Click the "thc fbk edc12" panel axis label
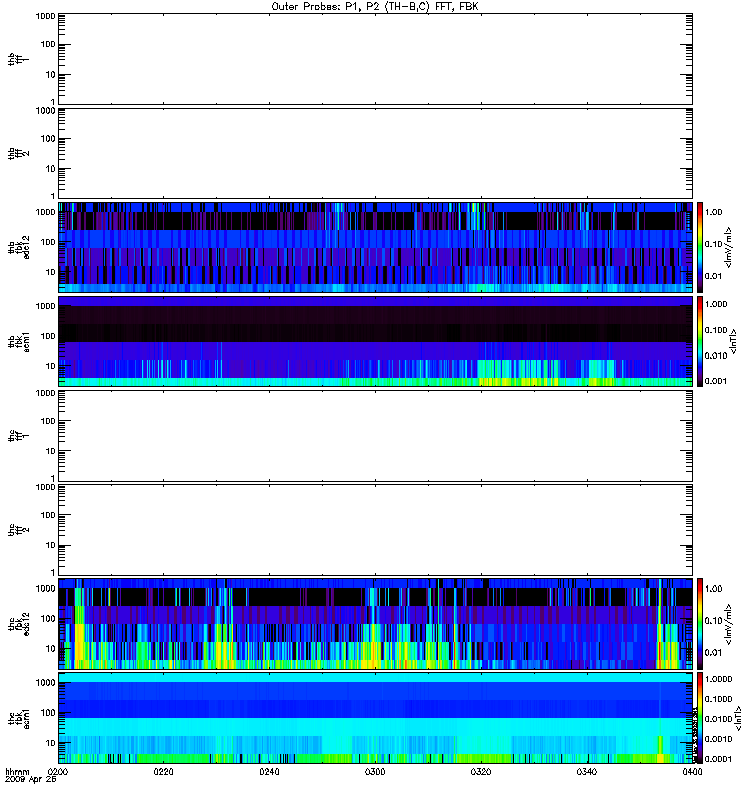This screenshot has width=750, height=800. (19, 623)
